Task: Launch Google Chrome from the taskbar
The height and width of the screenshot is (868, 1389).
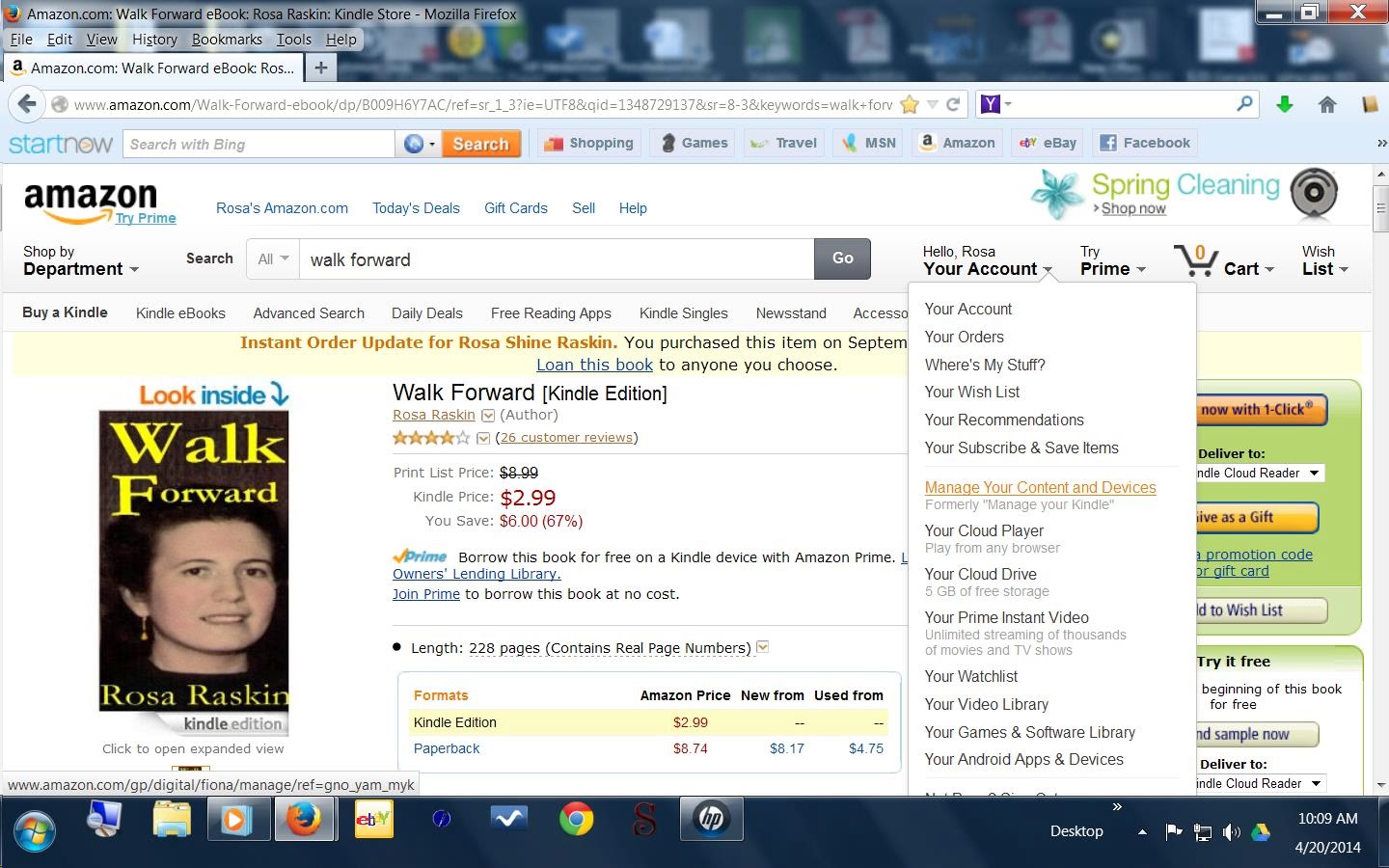Action: tap(577, 820)
